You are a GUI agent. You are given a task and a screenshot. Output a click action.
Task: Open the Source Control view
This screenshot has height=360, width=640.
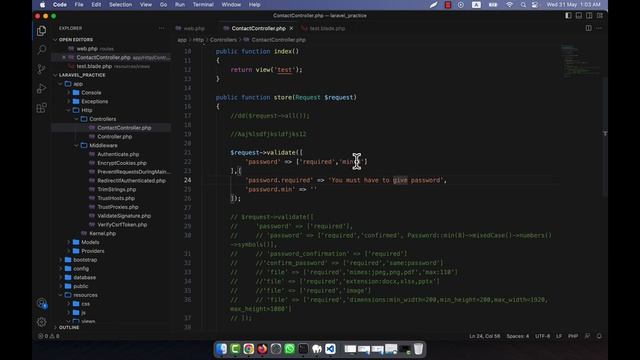41,69
